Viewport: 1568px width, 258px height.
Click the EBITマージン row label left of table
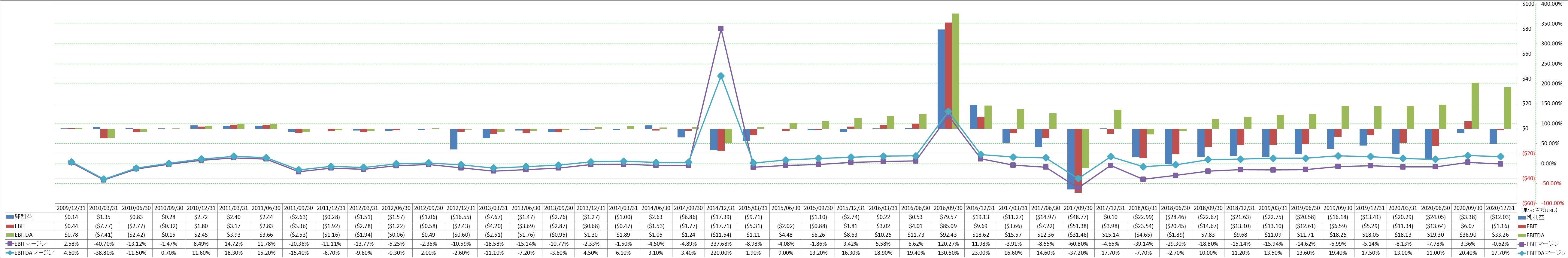[x=30, y=244]
